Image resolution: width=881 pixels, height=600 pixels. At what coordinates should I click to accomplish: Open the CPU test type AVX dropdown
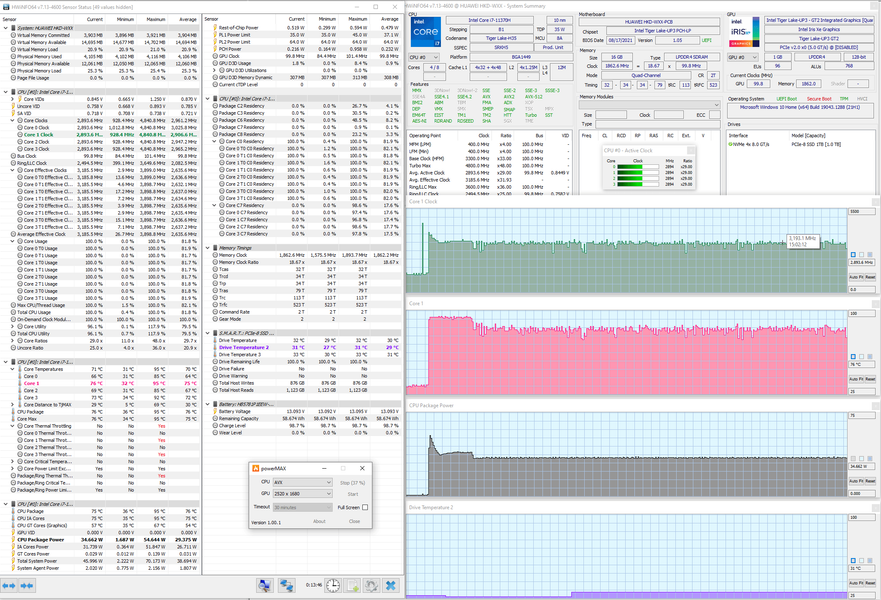pos(302,482)
